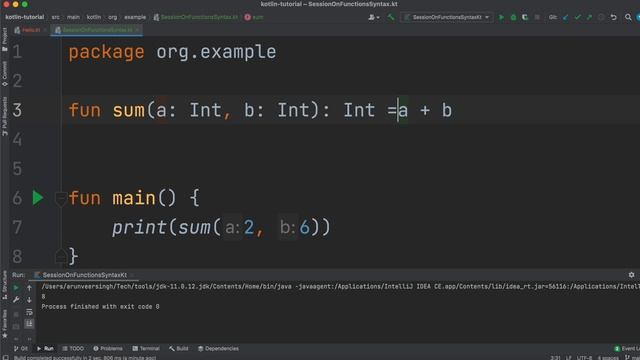
Task: Click the Stop square in the top toolbar
Action: pyautogui.click(x=537, y=17)
